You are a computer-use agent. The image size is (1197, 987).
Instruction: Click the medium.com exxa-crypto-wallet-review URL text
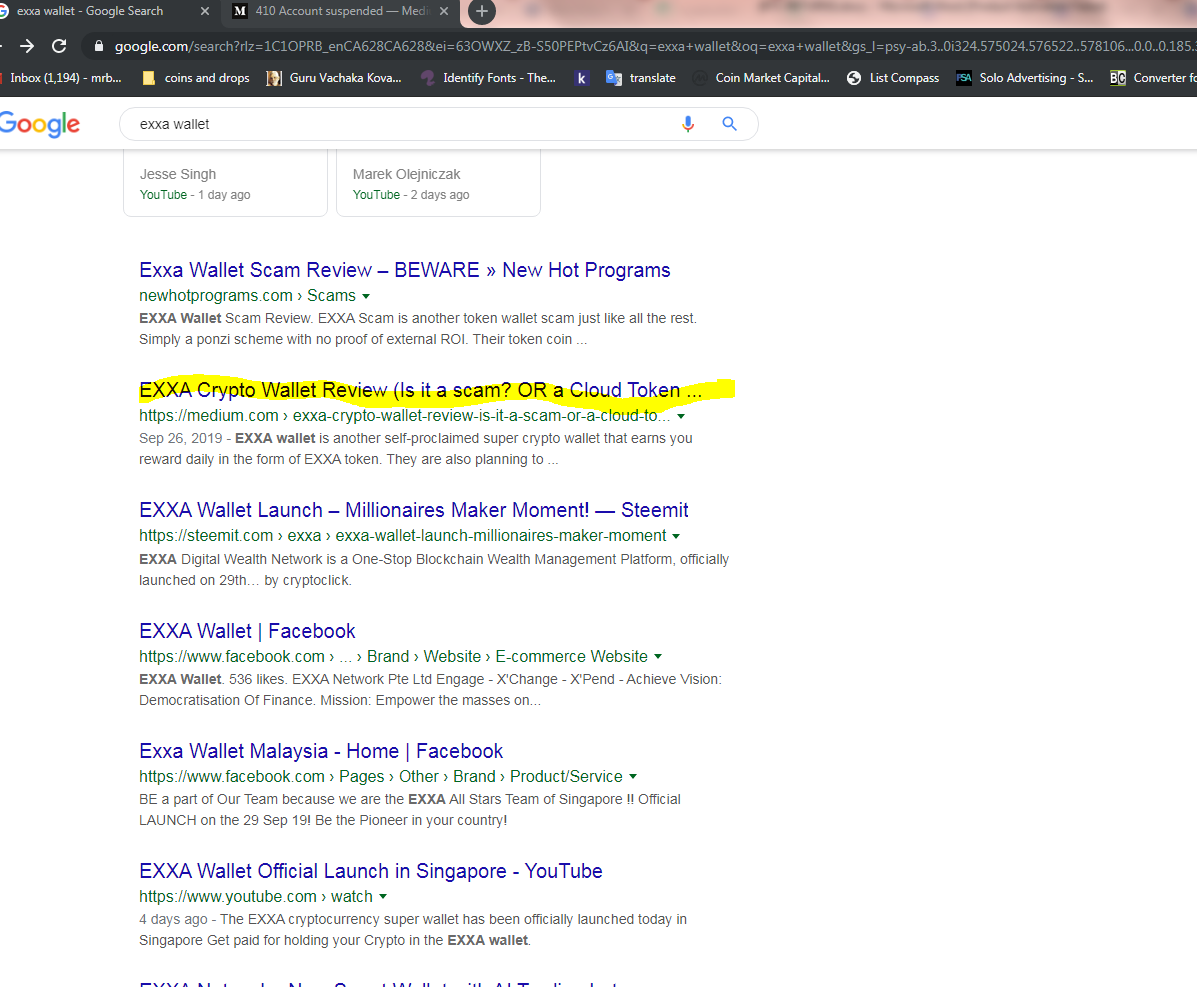[x=405, y=416]
